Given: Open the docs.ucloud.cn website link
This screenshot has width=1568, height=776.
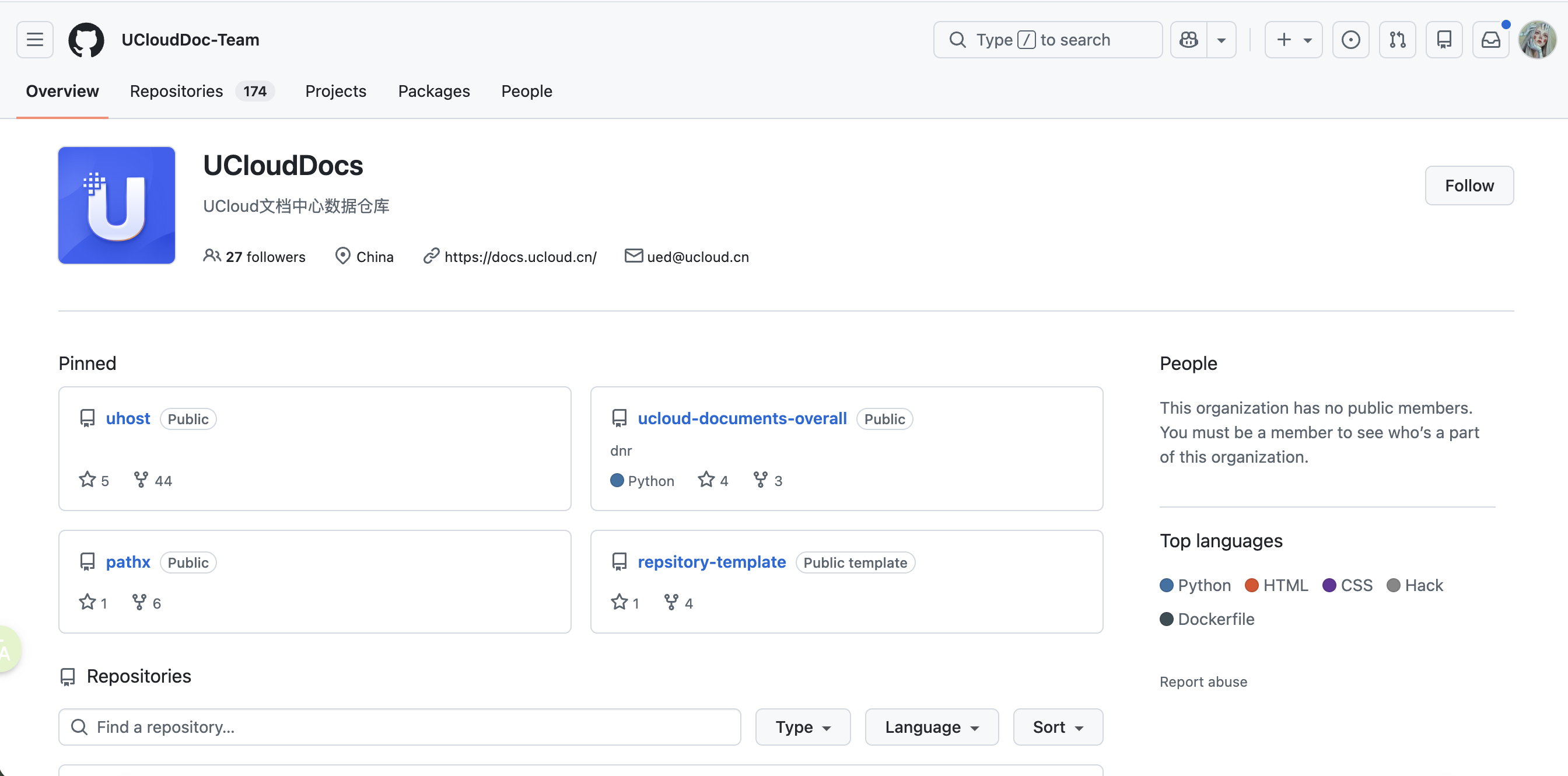Looking at the screenshot, I should pyautogui.click(x=520, y=257).
